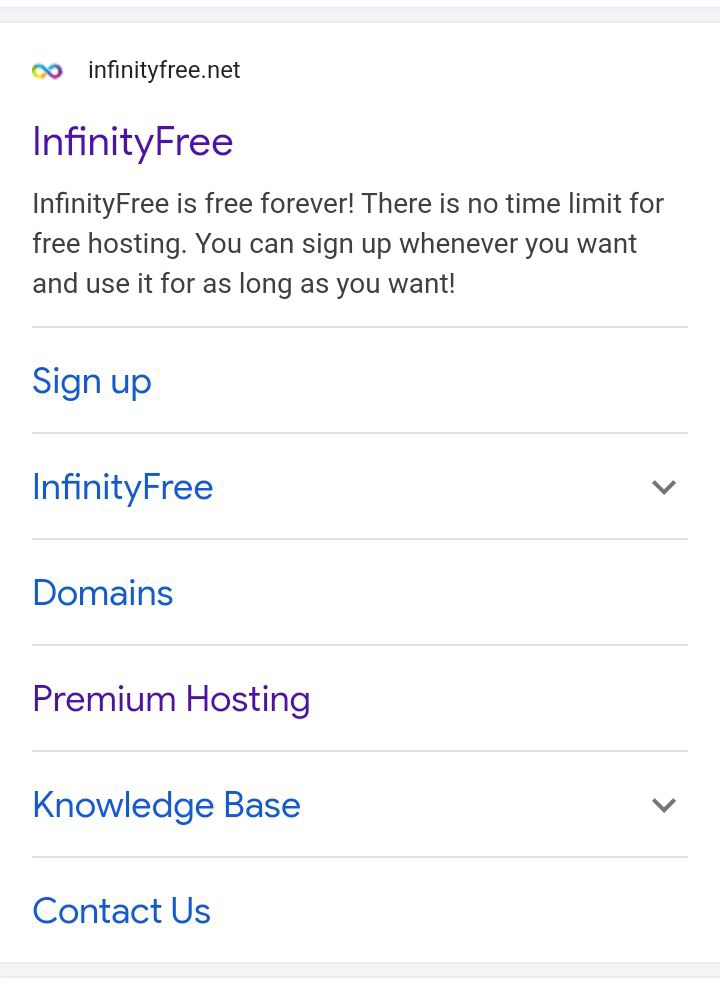
Task: Click the word "Base" in Knowledge Base
Action: pos(261,805)
